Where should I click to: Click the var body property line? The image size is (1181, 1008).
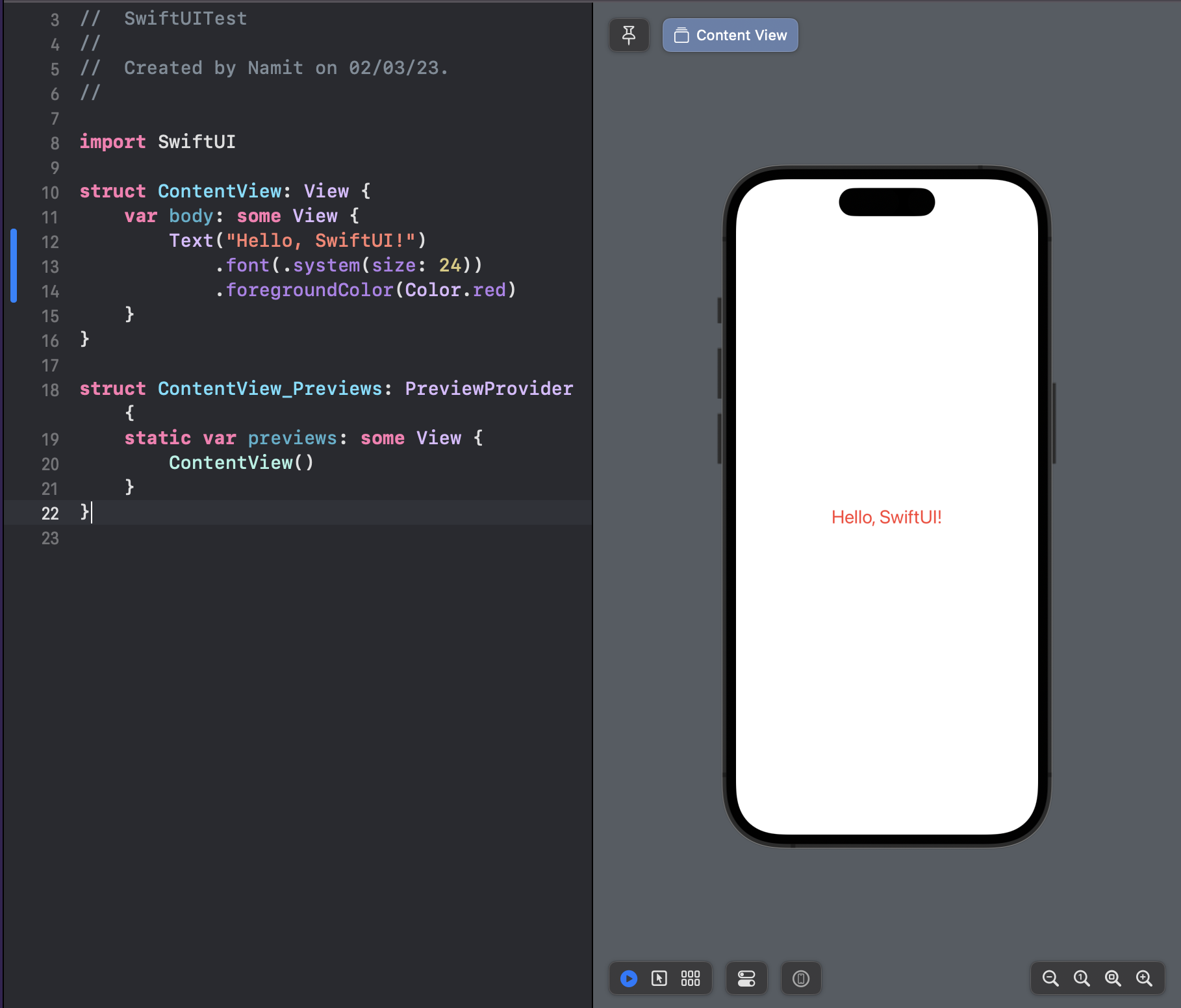[242, 216]
